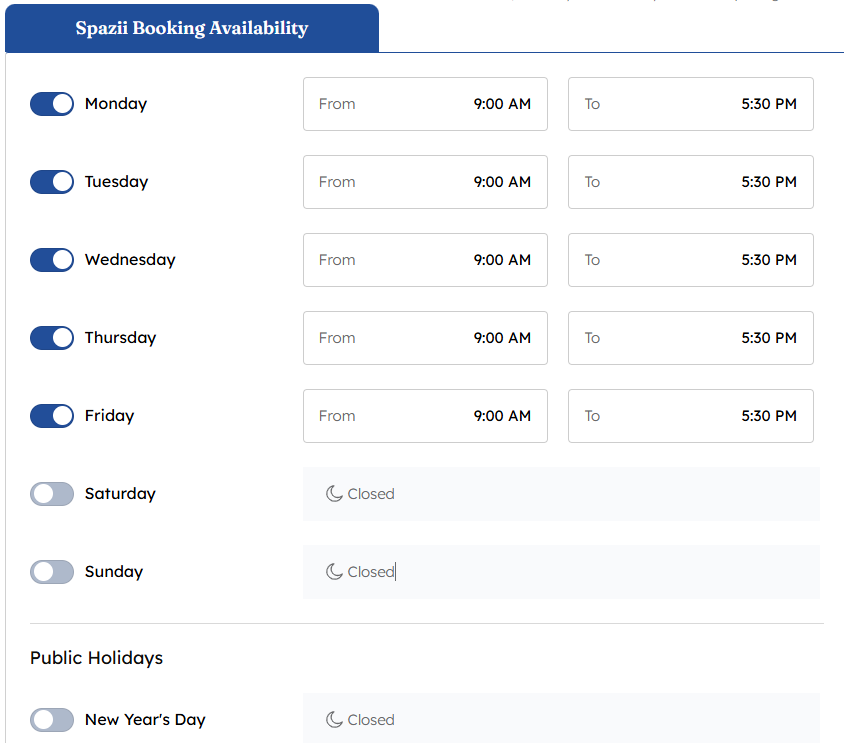This screenshot has height=743, width=844.
Task: Open Monday To 5:30 PM field
Action: (691, 104)
